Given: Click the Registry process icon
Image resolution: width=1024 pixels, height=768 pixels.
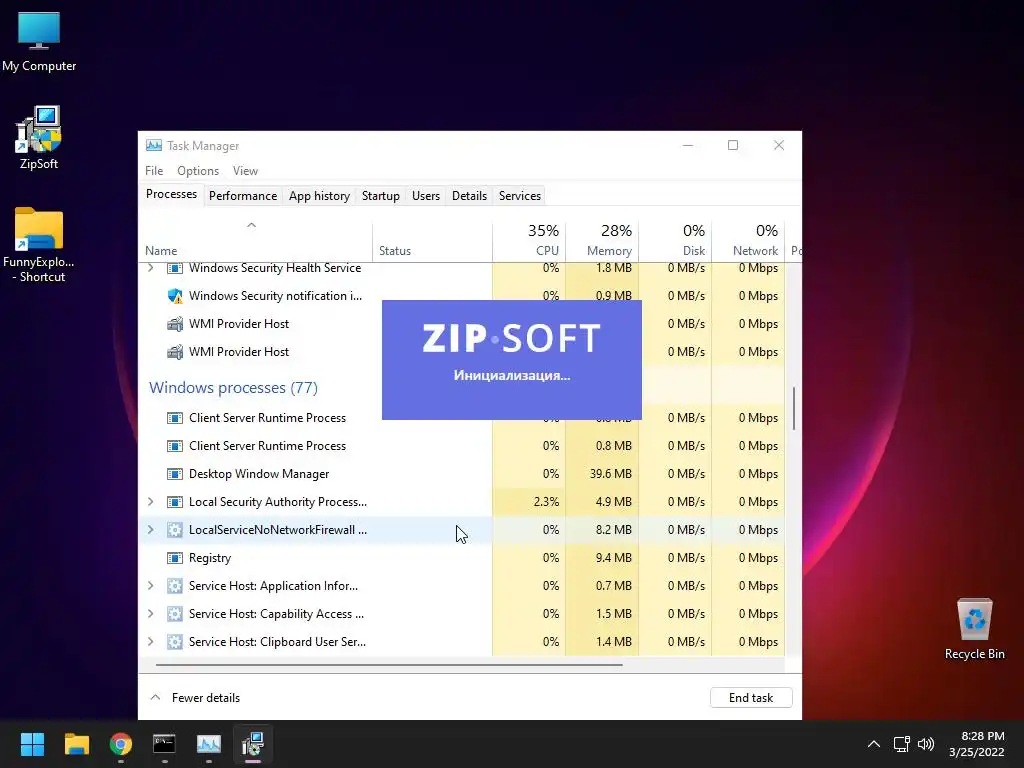Looking at the screenshot, I should (x=174, y=558).
